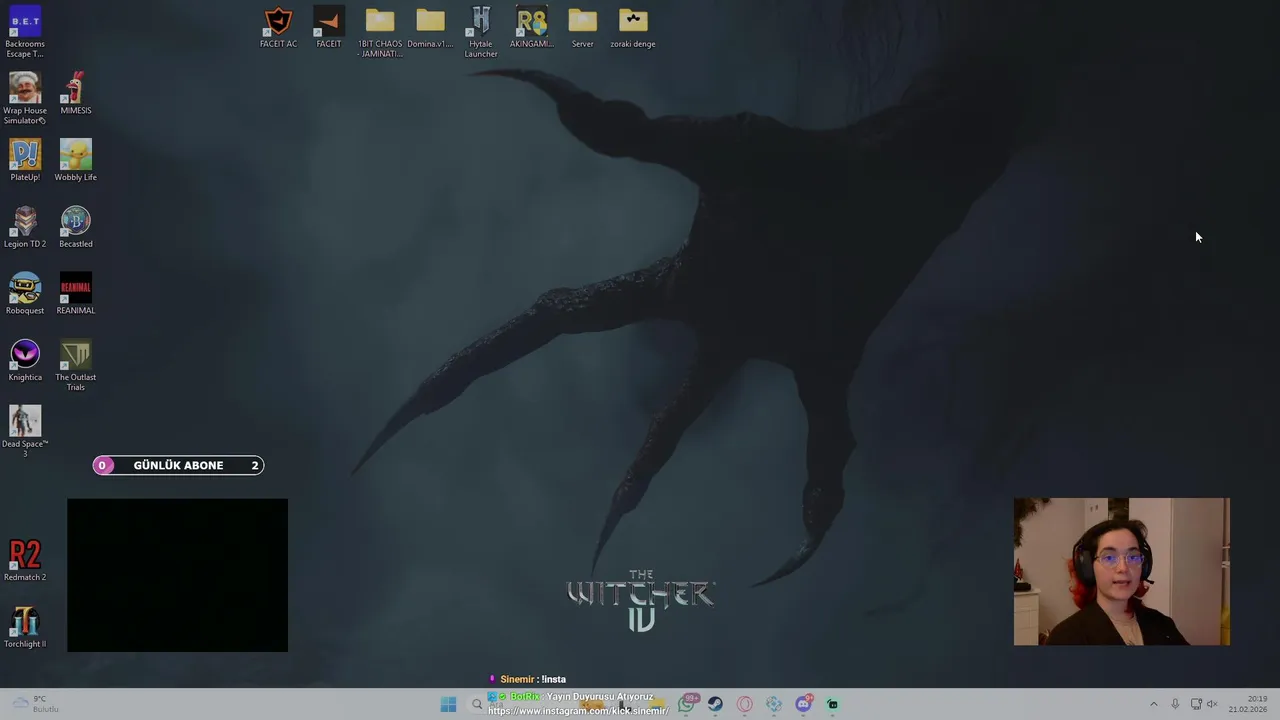
Task: Select the AKINGAMI R8 shortcut
Action: click(x=532, y=27)
